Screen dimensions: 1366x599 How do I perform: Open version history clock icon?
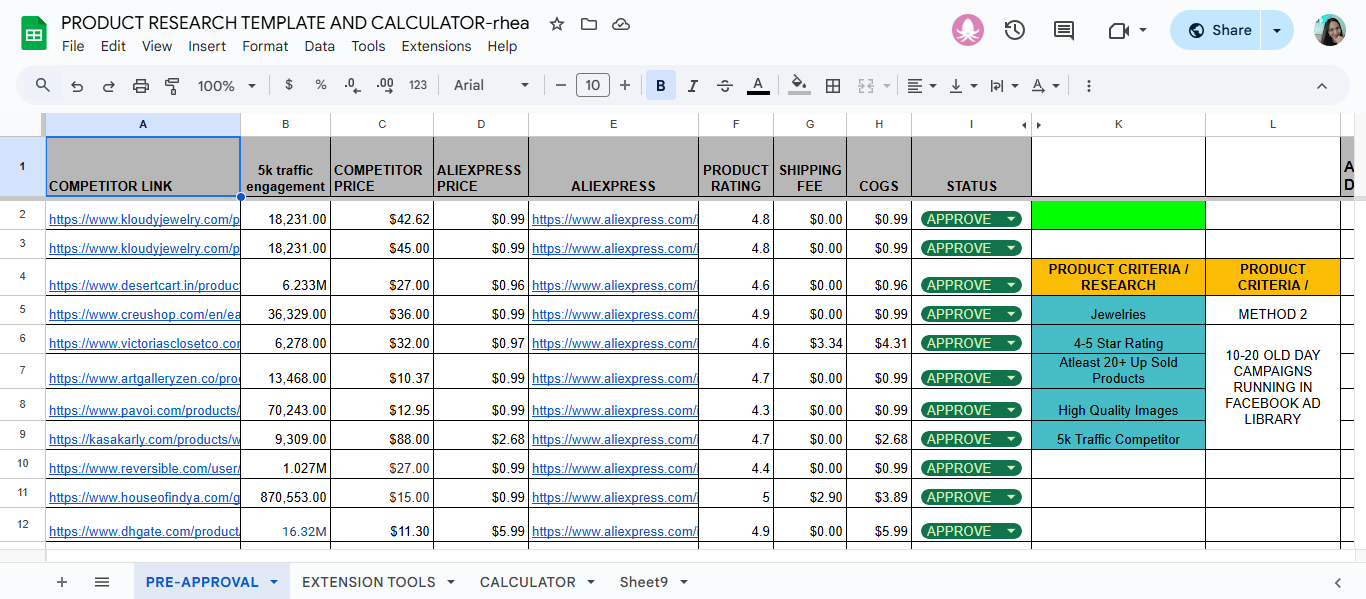click(1014, 30)
